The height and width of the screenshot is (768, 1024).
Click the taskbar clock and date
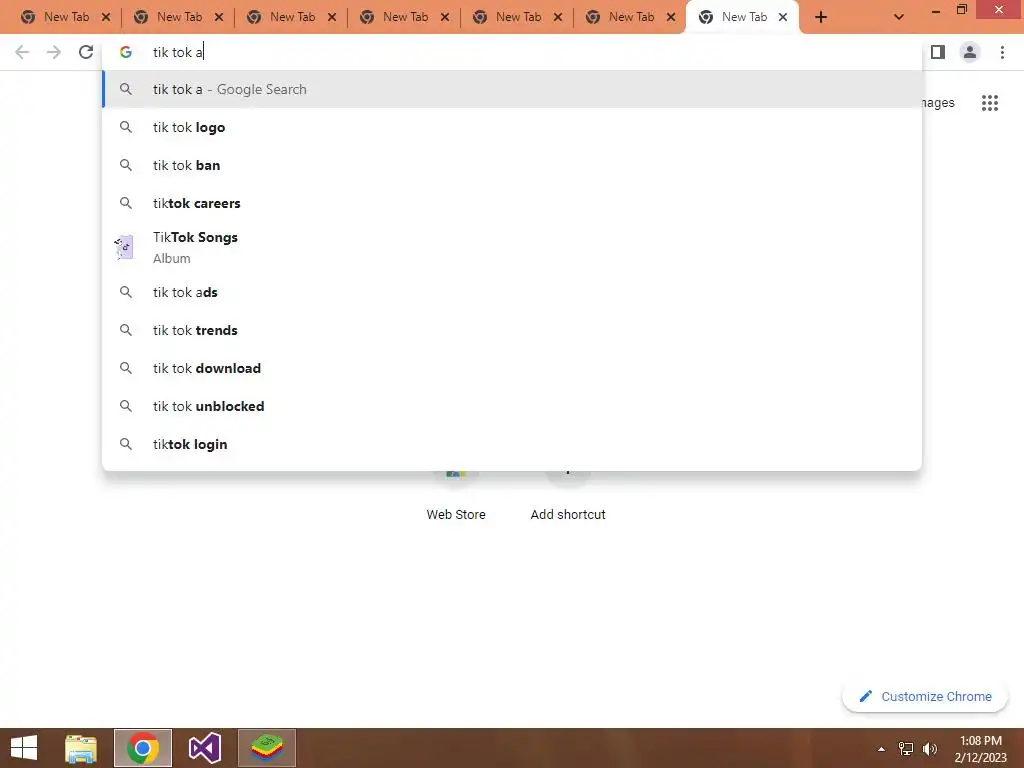point(980,749)
